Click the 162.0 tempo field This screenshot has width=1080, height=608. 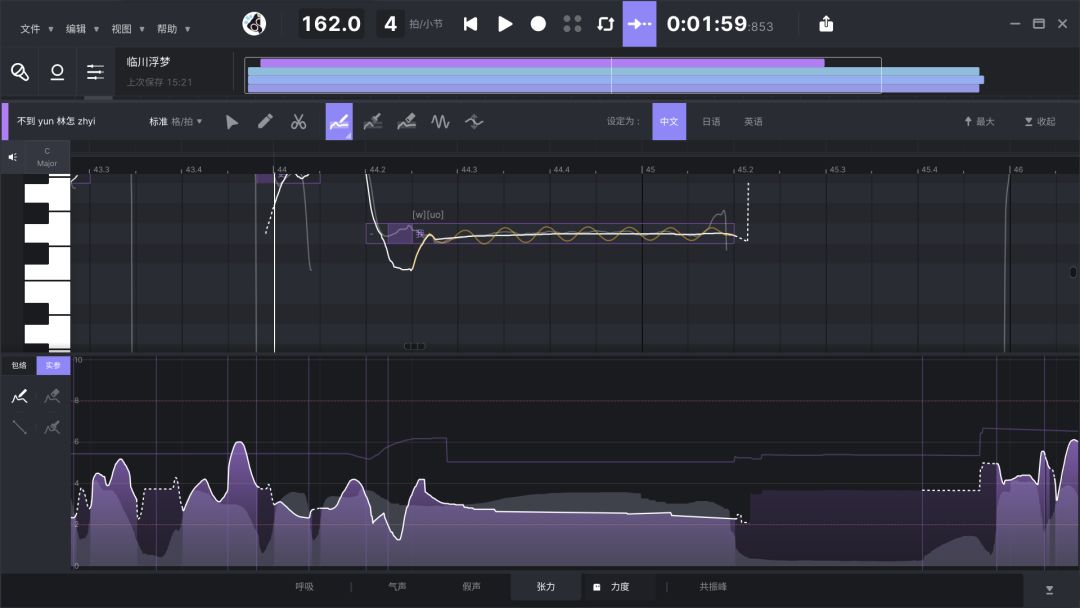331,24
